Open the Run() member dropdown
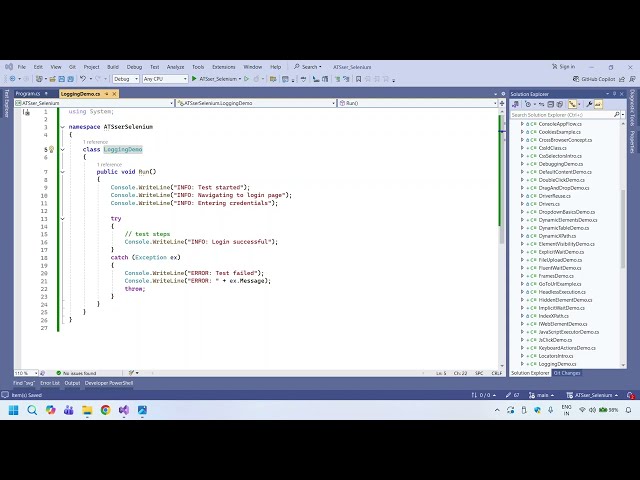 tap(418, 103)
